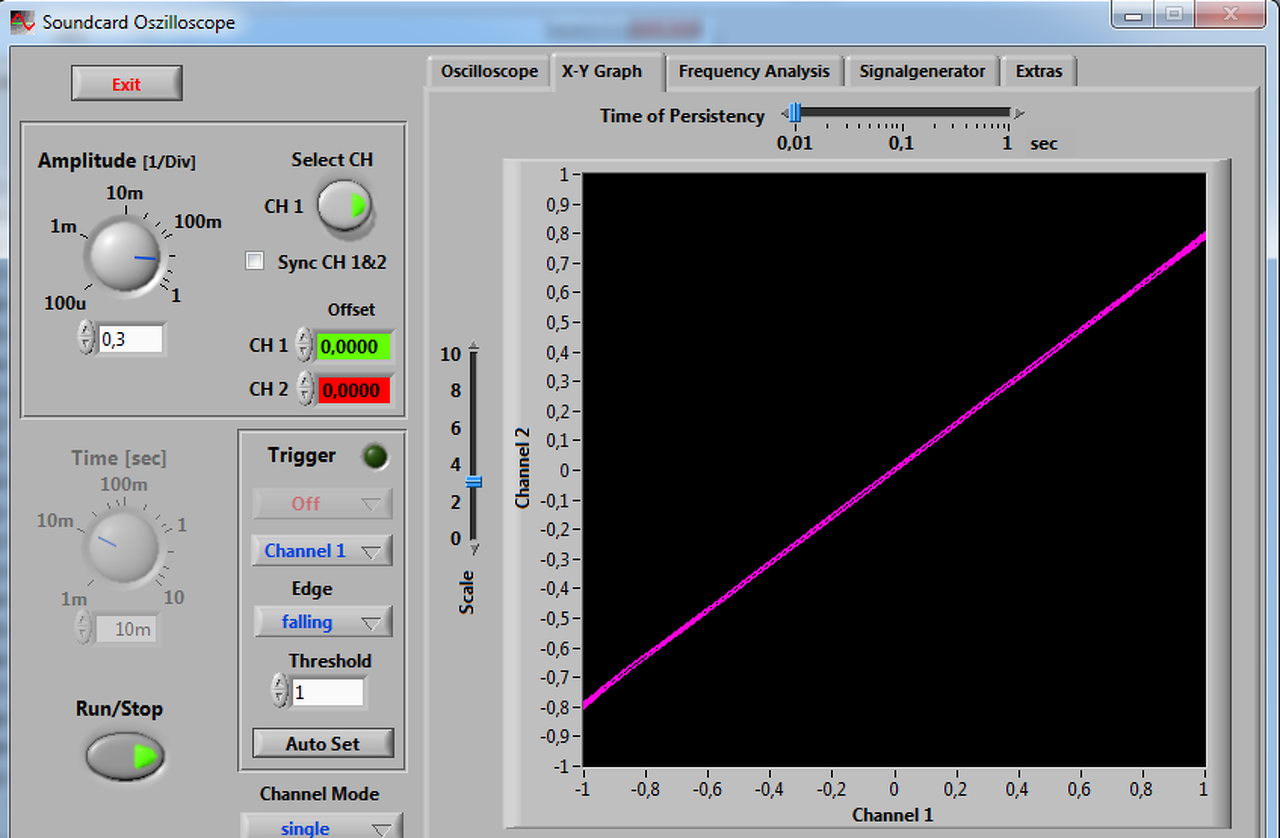The image size is (1280, 838).
Task: Click the Amplitude value stepper arrows
Action: 87,338
